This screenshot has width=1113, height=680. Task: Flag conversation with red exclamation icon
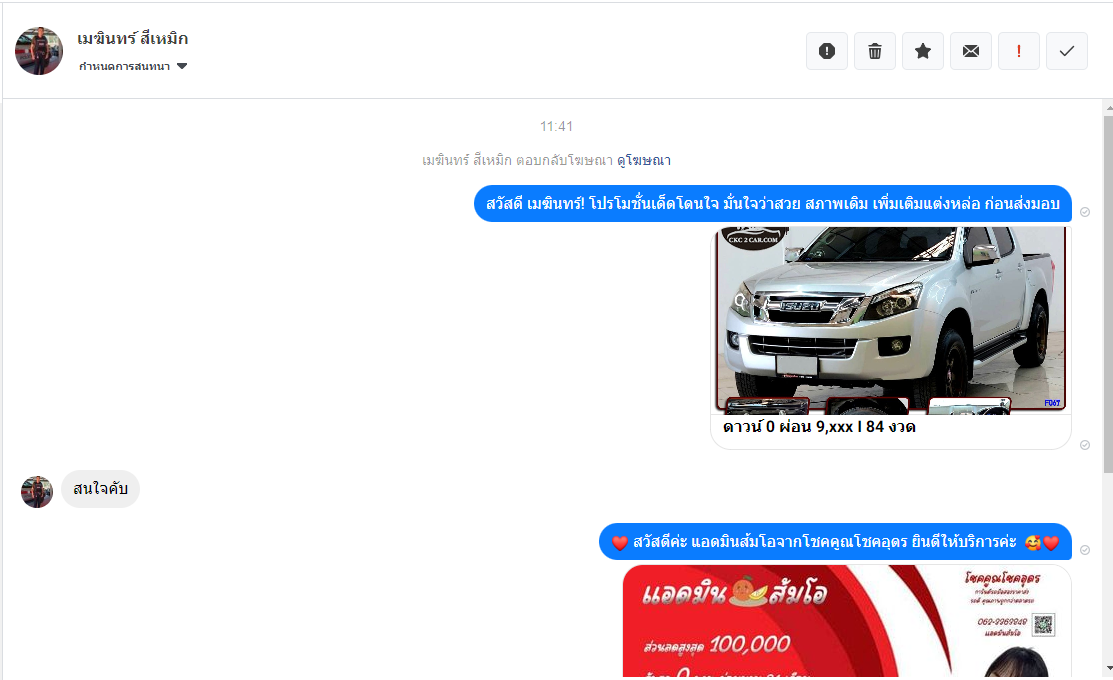(x=1019, y=51)
